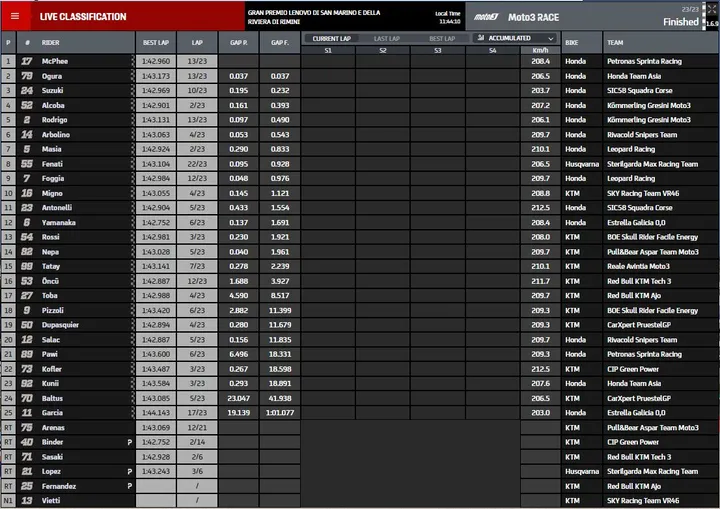Select rider McPhee in first place

(x=55, y=61)
